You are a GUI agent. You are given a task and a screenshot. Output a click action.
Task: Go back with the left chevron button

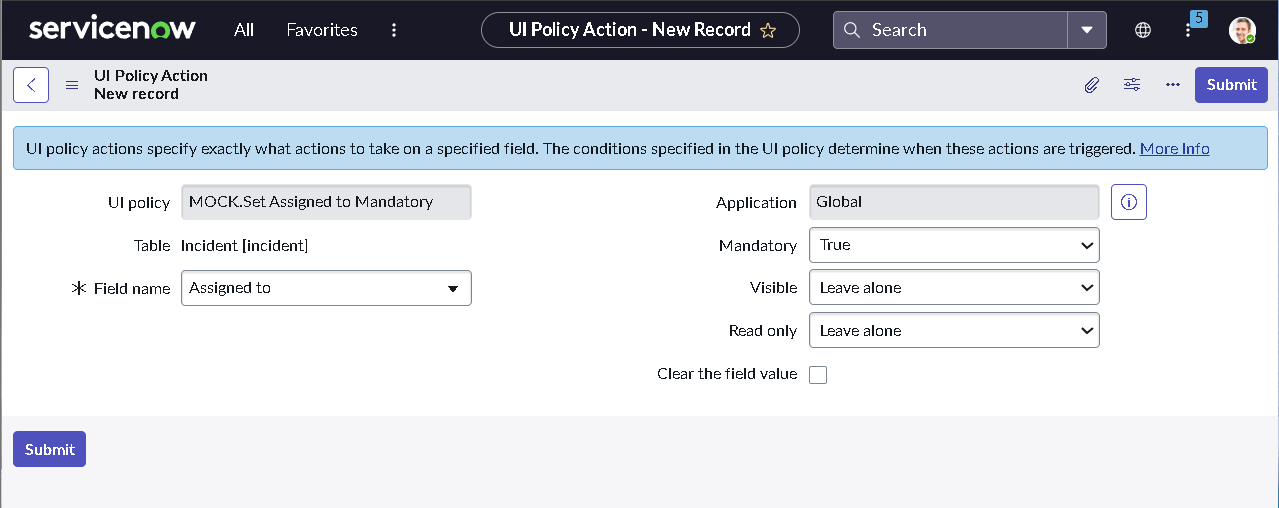click(x=31, y=85)
